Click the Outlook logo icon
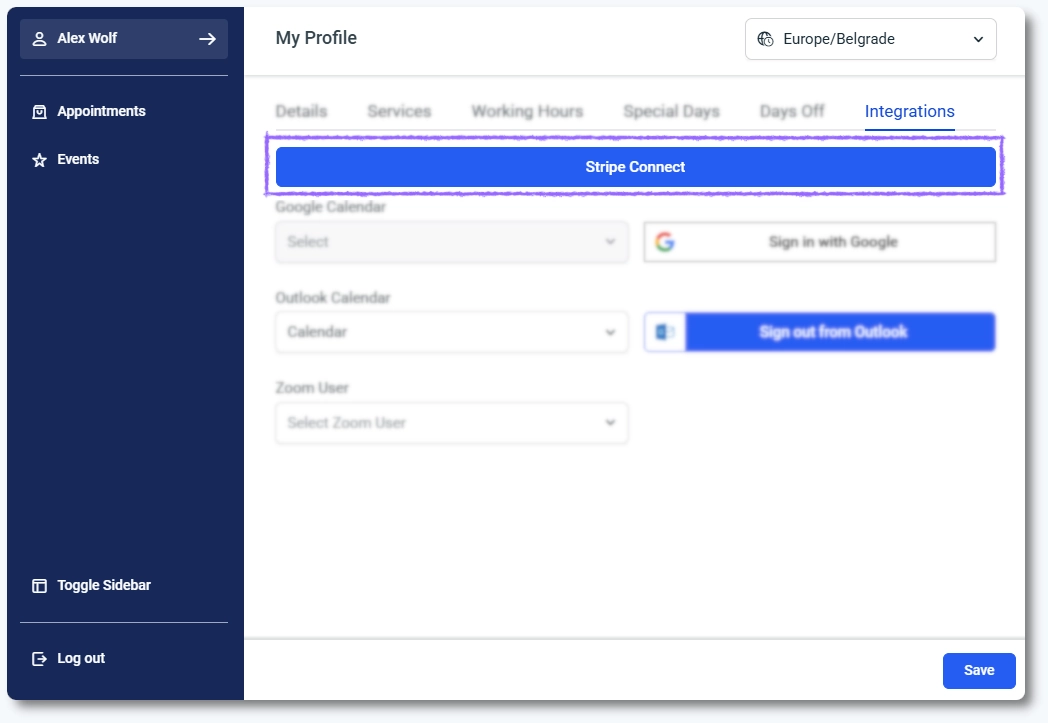The width and height of the screenshot is (1048, 723). pos(666,331)
